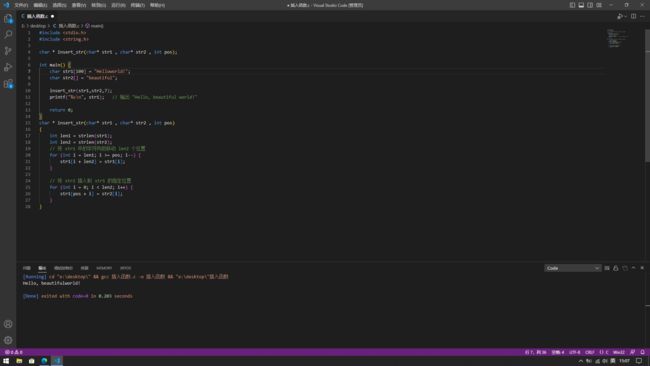Switch to the Terminal panel tab
650x366 pixels.
pyautogui.click(x=85, y=268)
